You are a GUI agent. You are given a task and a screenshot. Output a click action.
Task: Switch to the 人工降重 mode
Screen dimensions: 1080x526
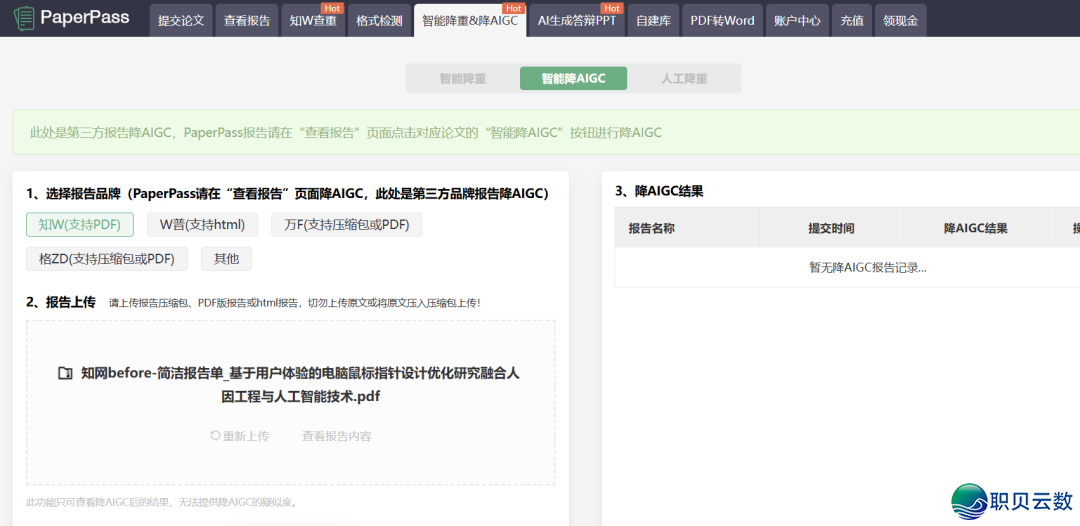(684, 78)
